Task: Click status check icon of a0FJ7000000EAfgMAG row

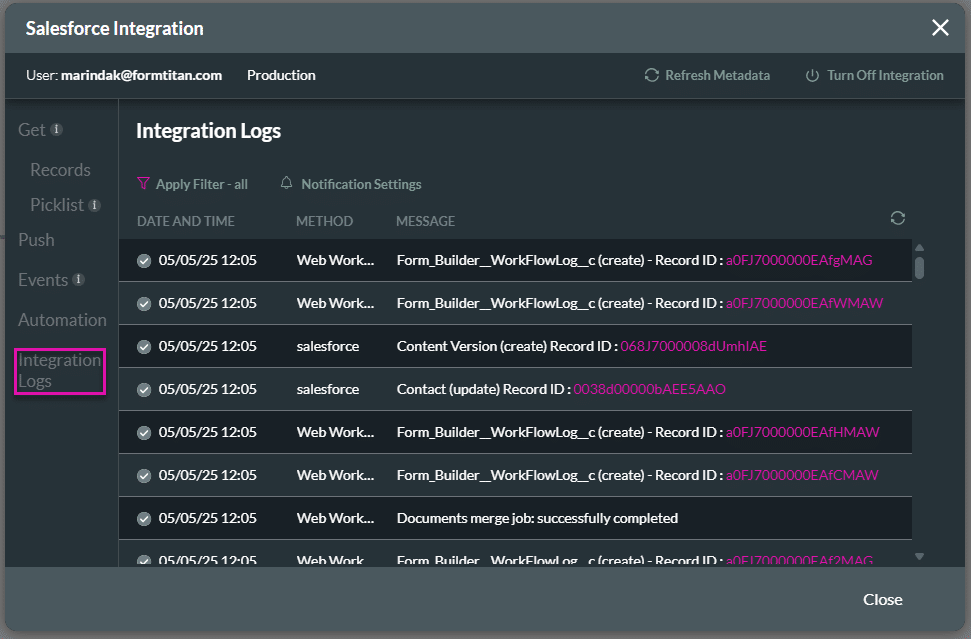Action: coord(144,261)
